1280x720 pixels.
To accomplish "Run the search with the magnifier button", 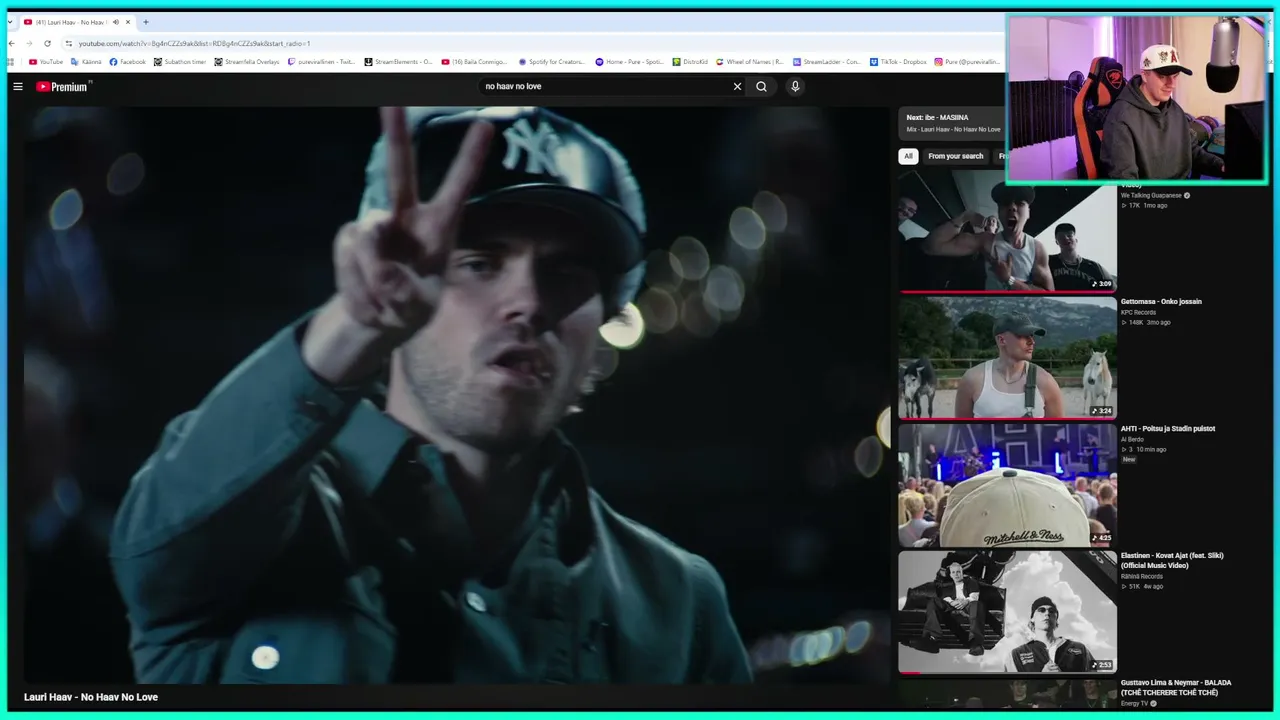I will [761, 87].
